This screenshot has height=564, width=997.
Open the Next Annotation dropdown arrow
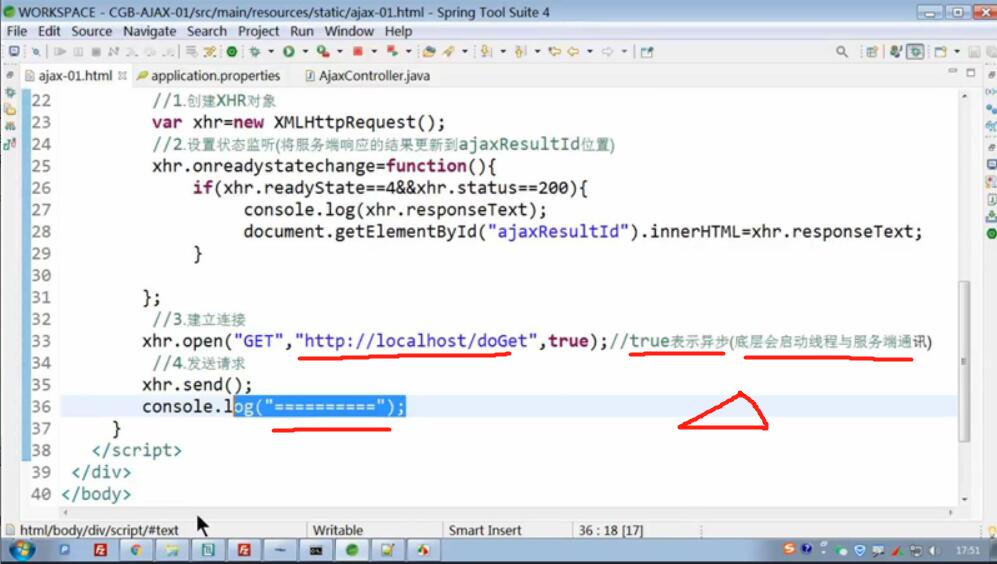coord(503,52)
